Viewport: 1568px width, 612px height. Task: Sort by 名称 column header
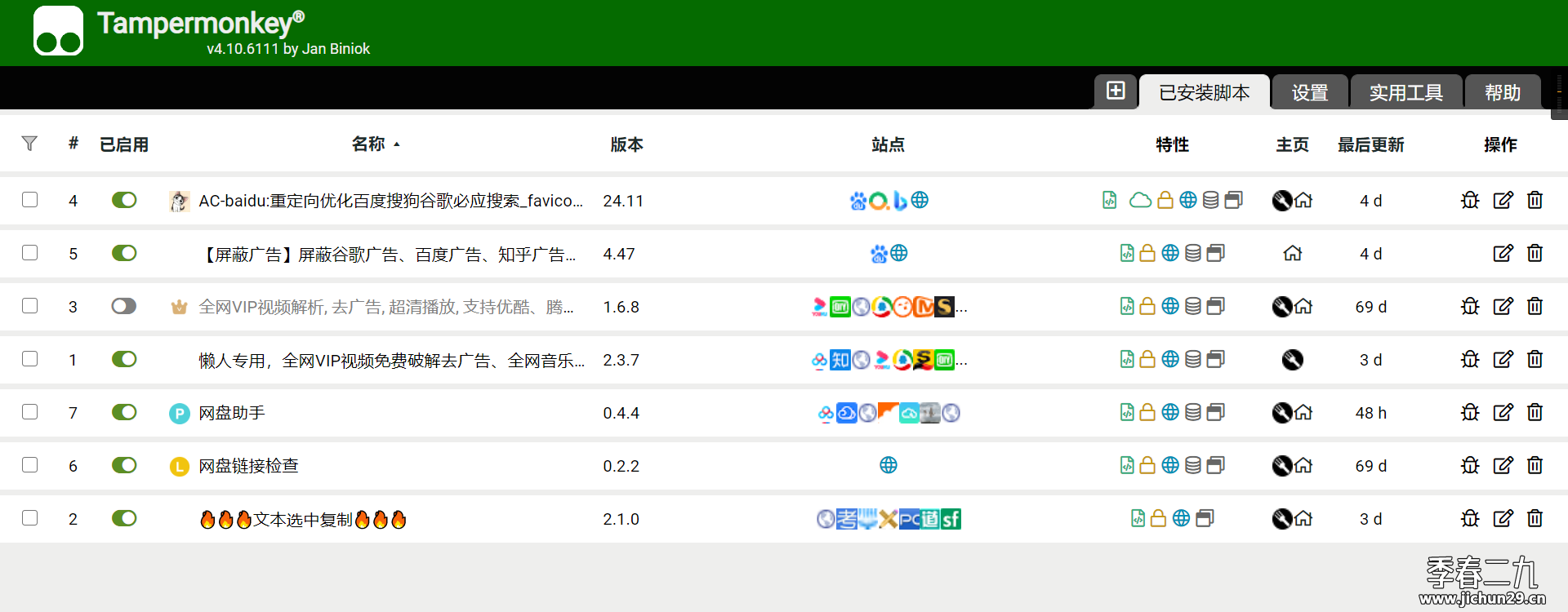pos(368,144)
